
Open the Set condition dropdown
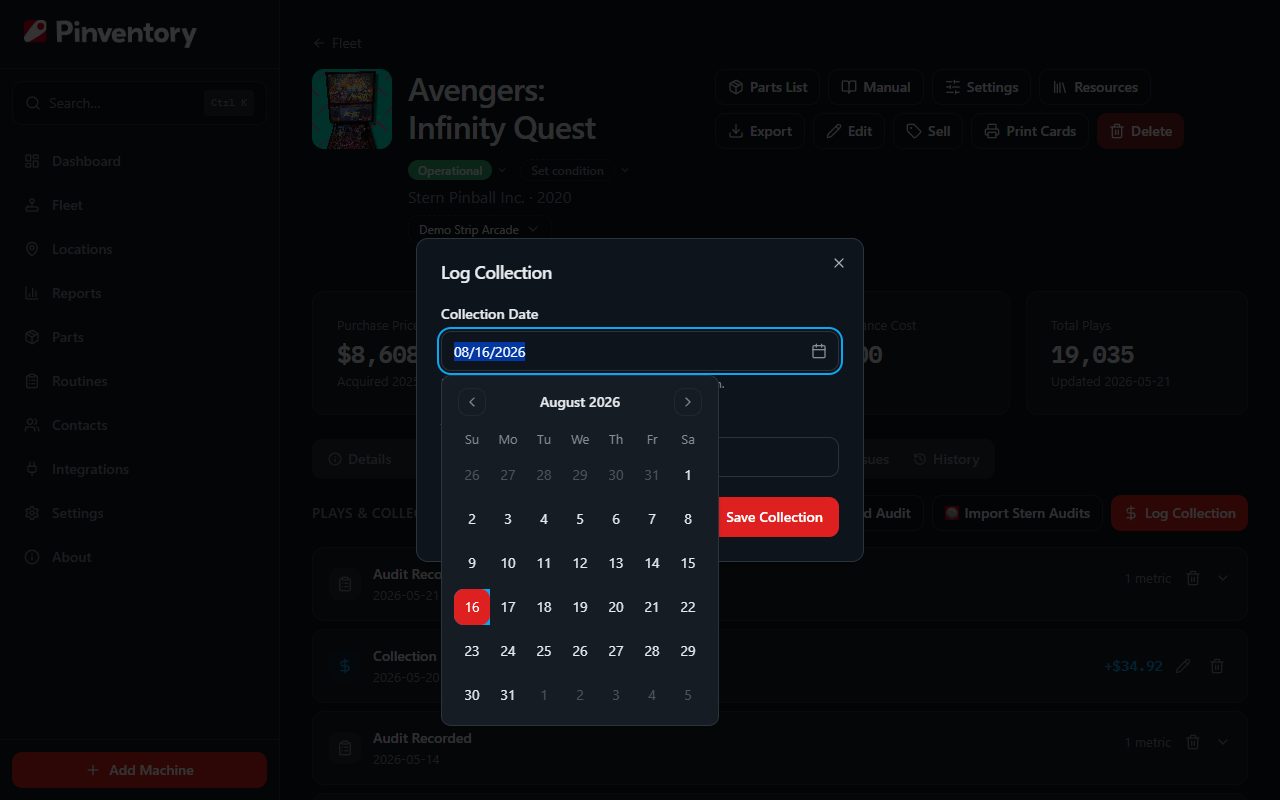pos(575,170)
